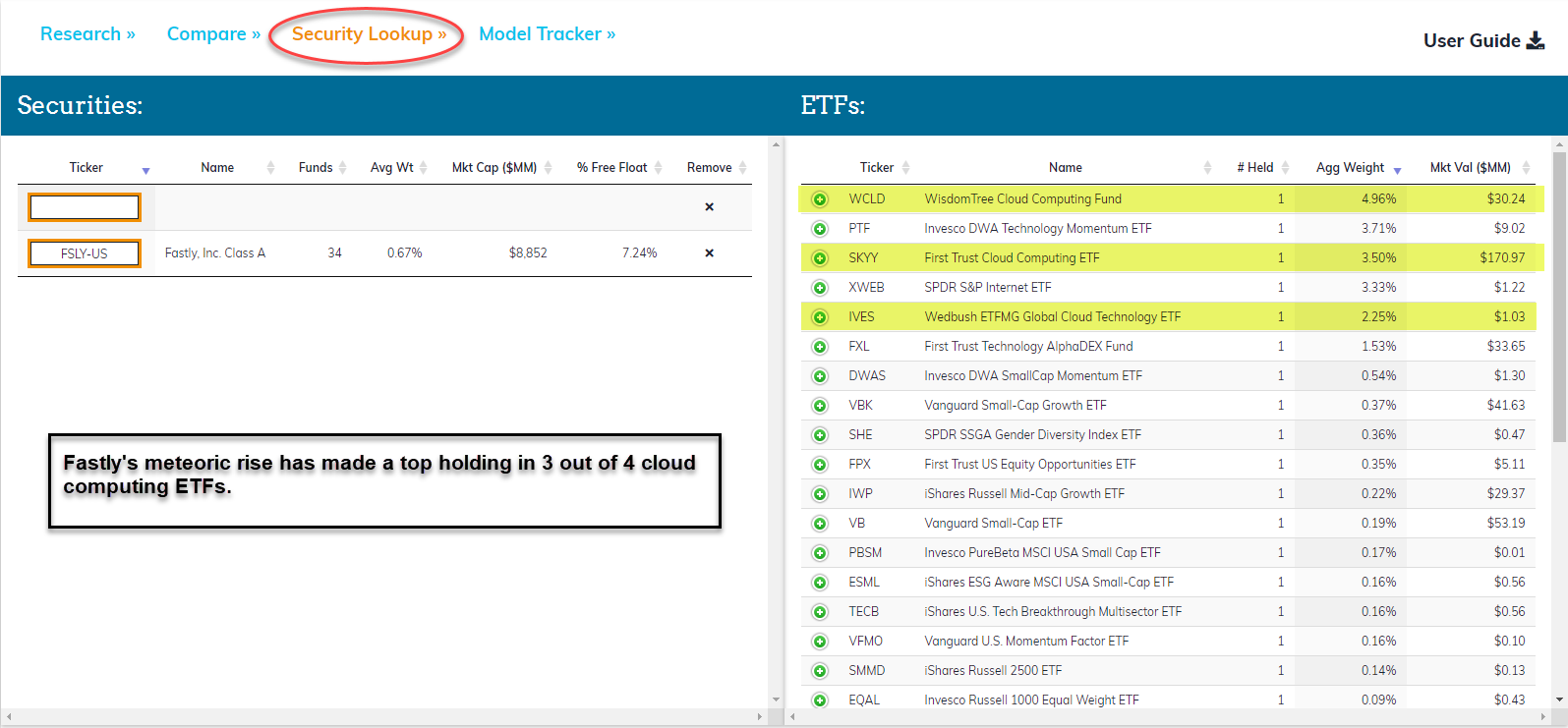The width and height of the screenshot is (1568, 728).
Task: Add the VFMO ETF with green plus icon
Action: (x=820, y=642)
